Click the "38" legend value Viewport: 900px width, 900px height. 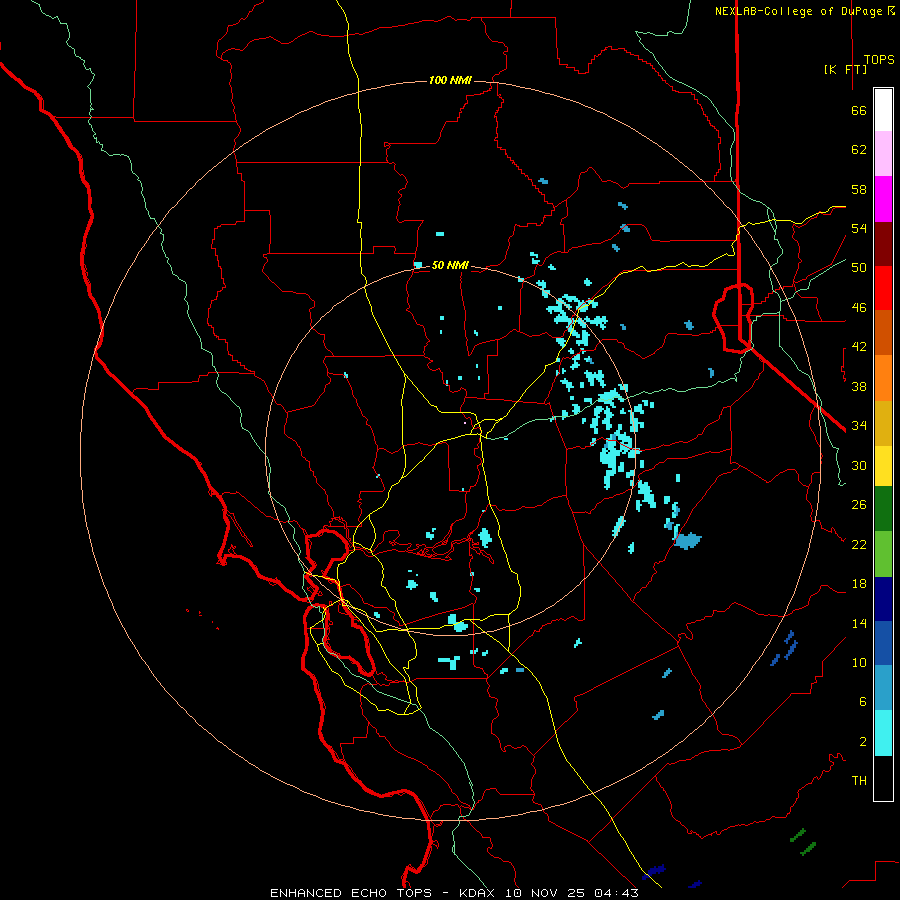(859, 387)
